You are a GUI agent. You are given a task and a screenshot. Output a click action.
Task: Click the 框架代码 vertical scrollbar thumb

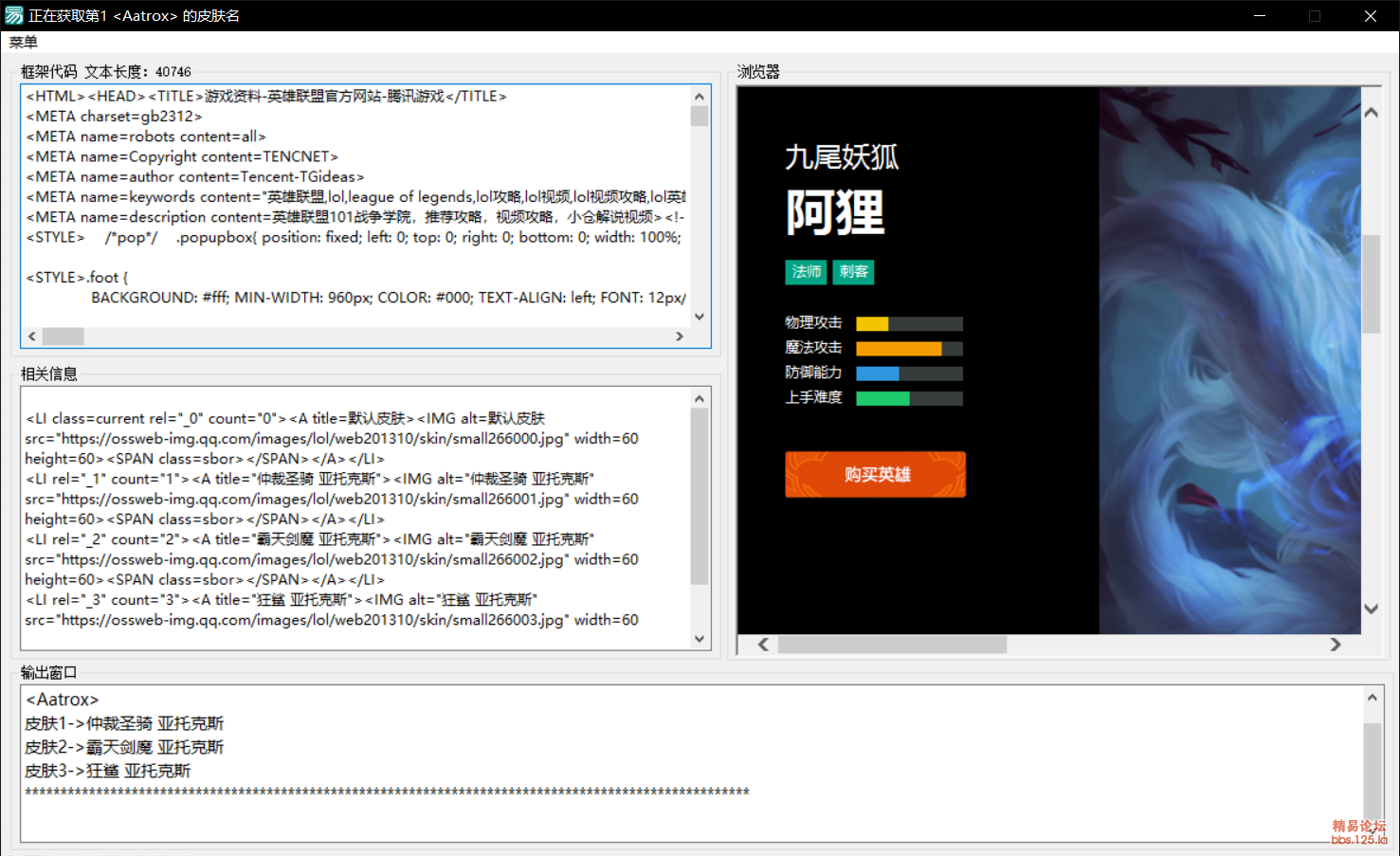(x=700, y=116)
